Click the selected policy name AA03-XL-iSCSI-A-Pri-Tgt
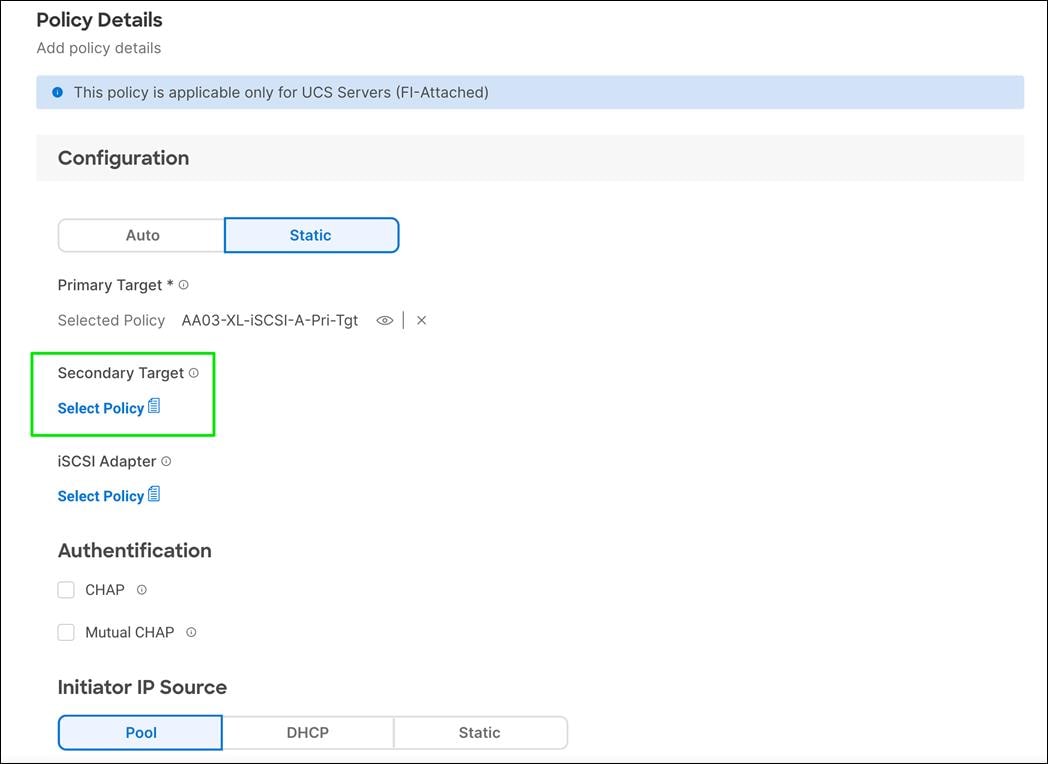Screen dimensions: 1048x764 coord(270,320)
